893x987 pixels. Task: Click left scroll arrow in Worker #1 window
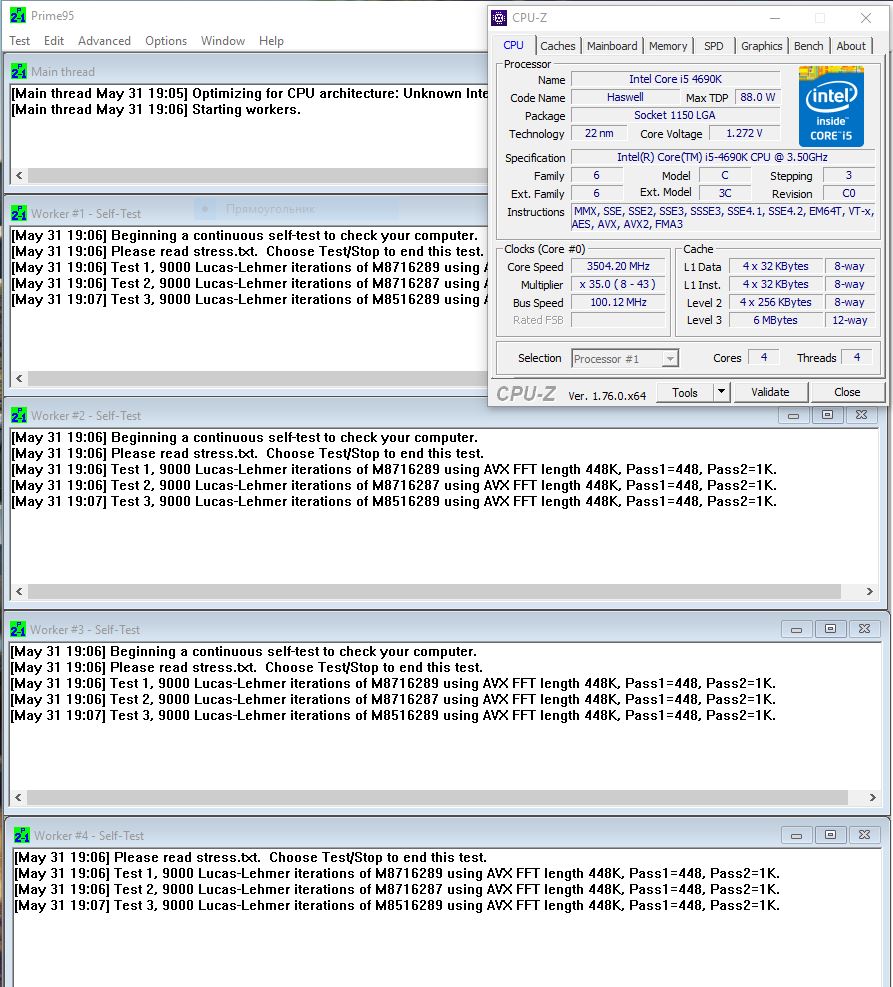(x=19, y=378)
